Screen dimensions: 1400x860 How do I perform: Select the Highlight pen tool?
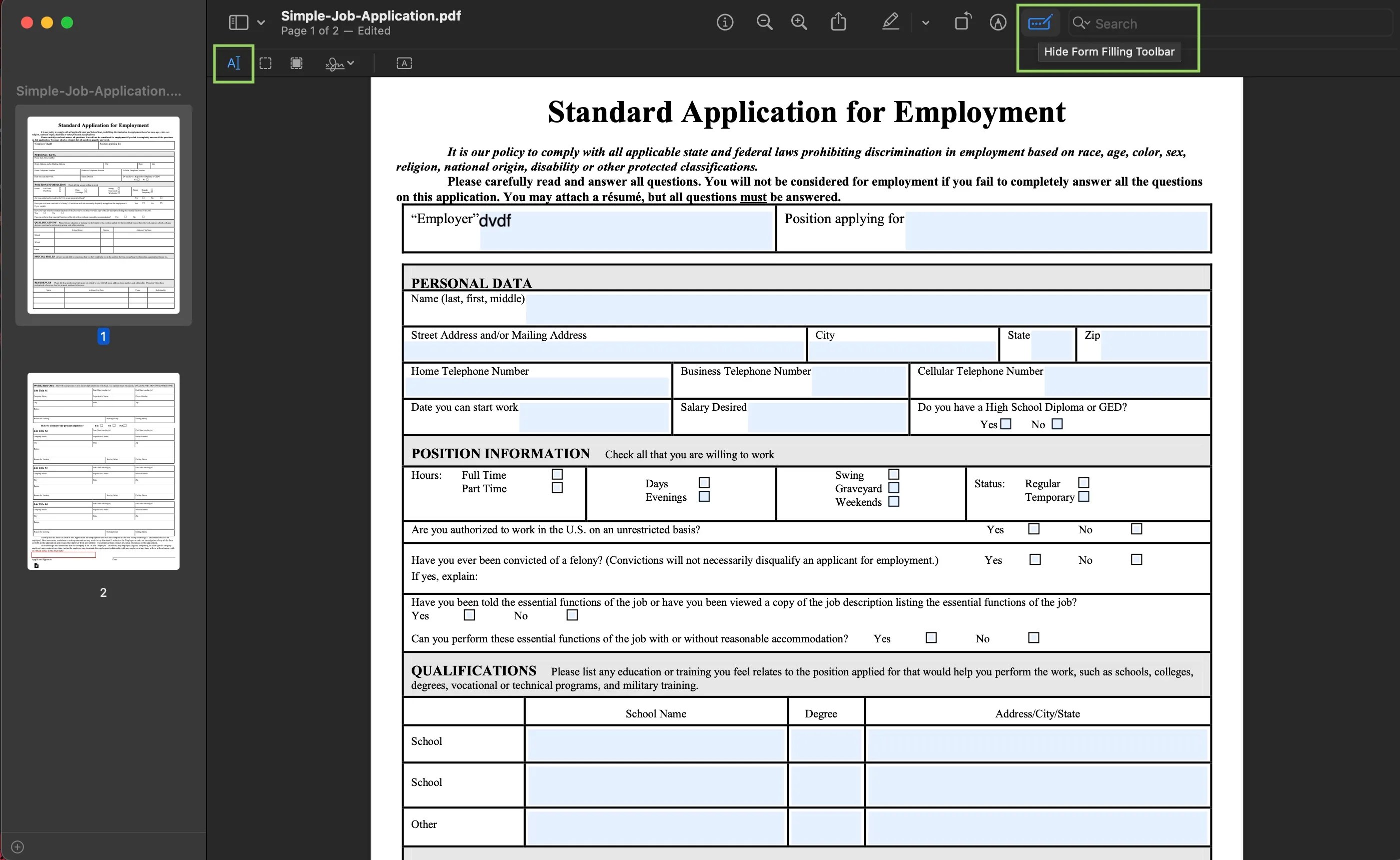890,23
